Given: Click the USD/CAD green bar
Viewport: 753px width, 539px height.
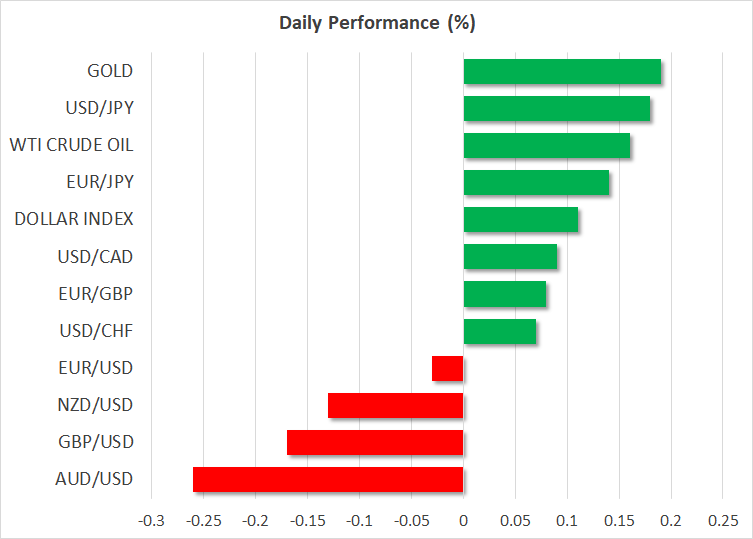Looking at the screenshot, I should click(510, 257).
